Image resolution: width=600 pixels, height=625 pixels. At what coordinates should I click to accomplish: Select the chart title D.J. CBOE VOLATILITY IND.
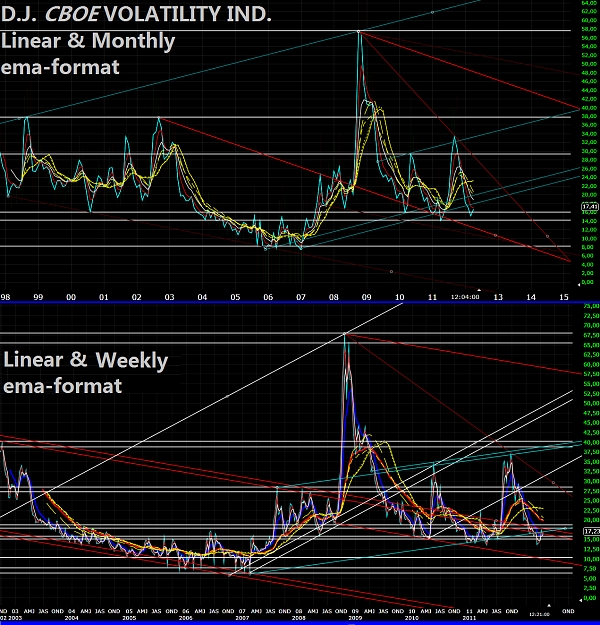pos(136,14)
